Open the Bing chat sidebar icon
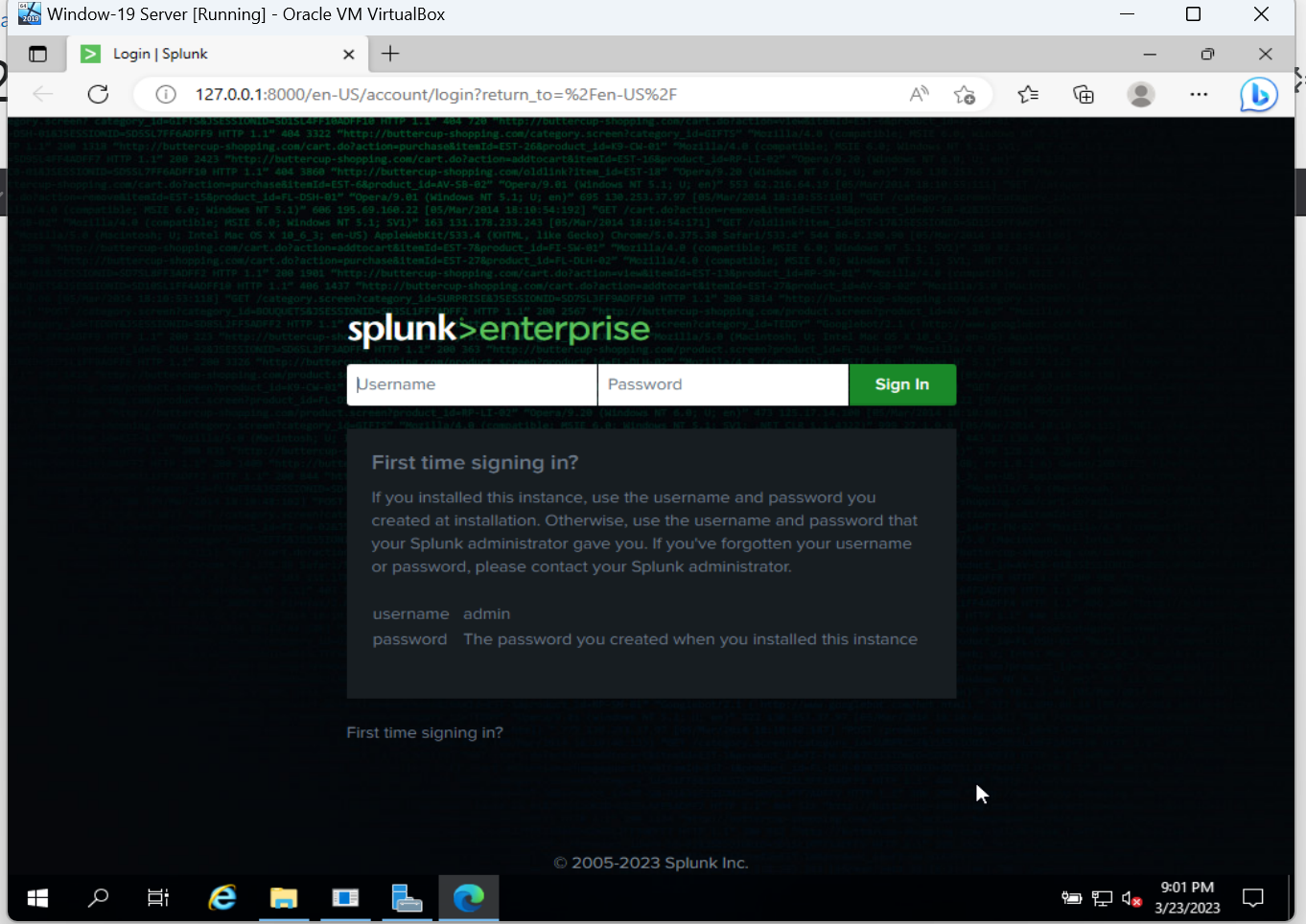The height and width of the screenshot is (924, 1306). coord(1258,94)
